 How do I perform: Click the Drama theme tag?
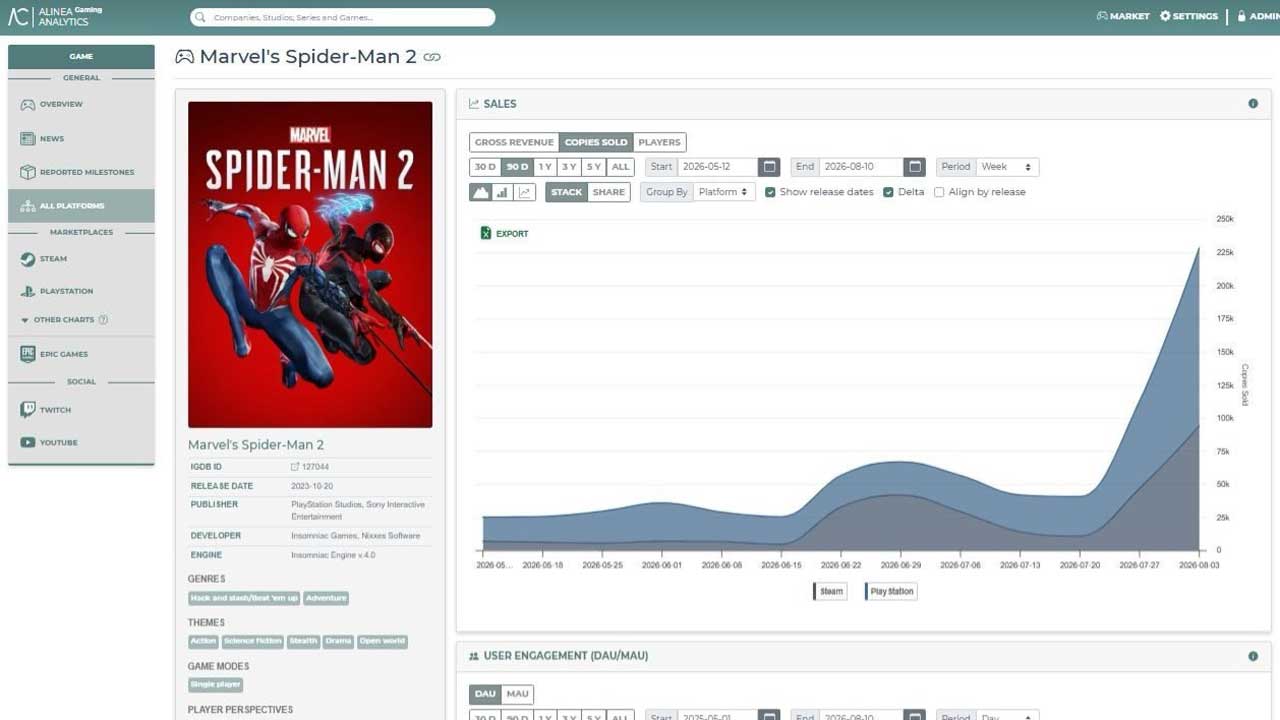tap(338, 641)
